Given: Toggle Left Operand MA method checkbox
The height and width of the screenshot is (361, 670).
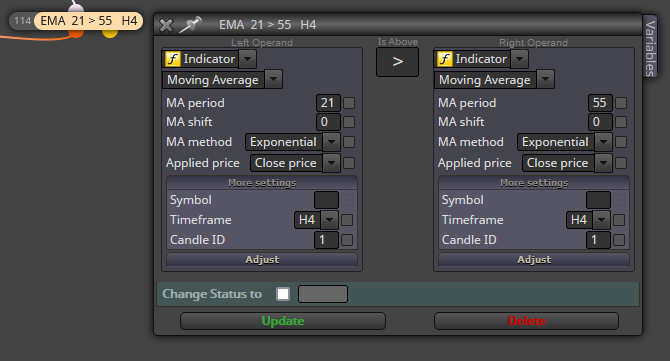Looking at the screenshot, I should pyautogui.click(x=349, y=142).
